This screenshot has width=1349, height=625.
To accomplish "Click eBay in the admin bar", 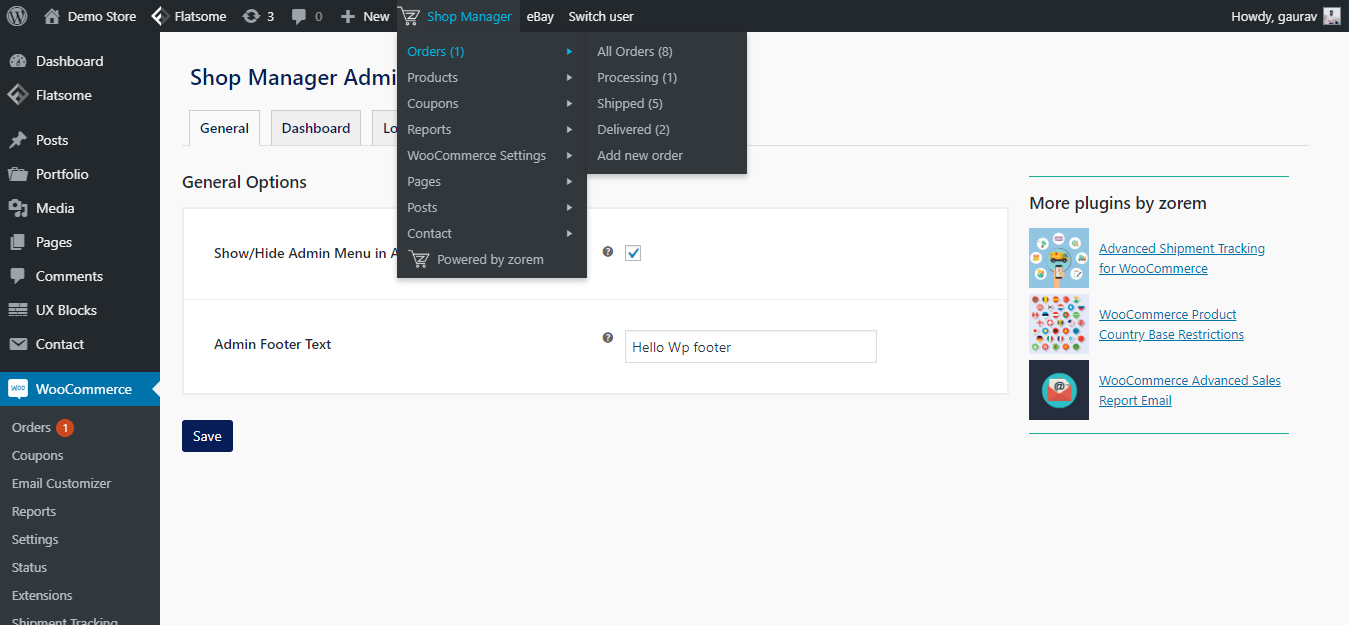I will tap(540, 16).
